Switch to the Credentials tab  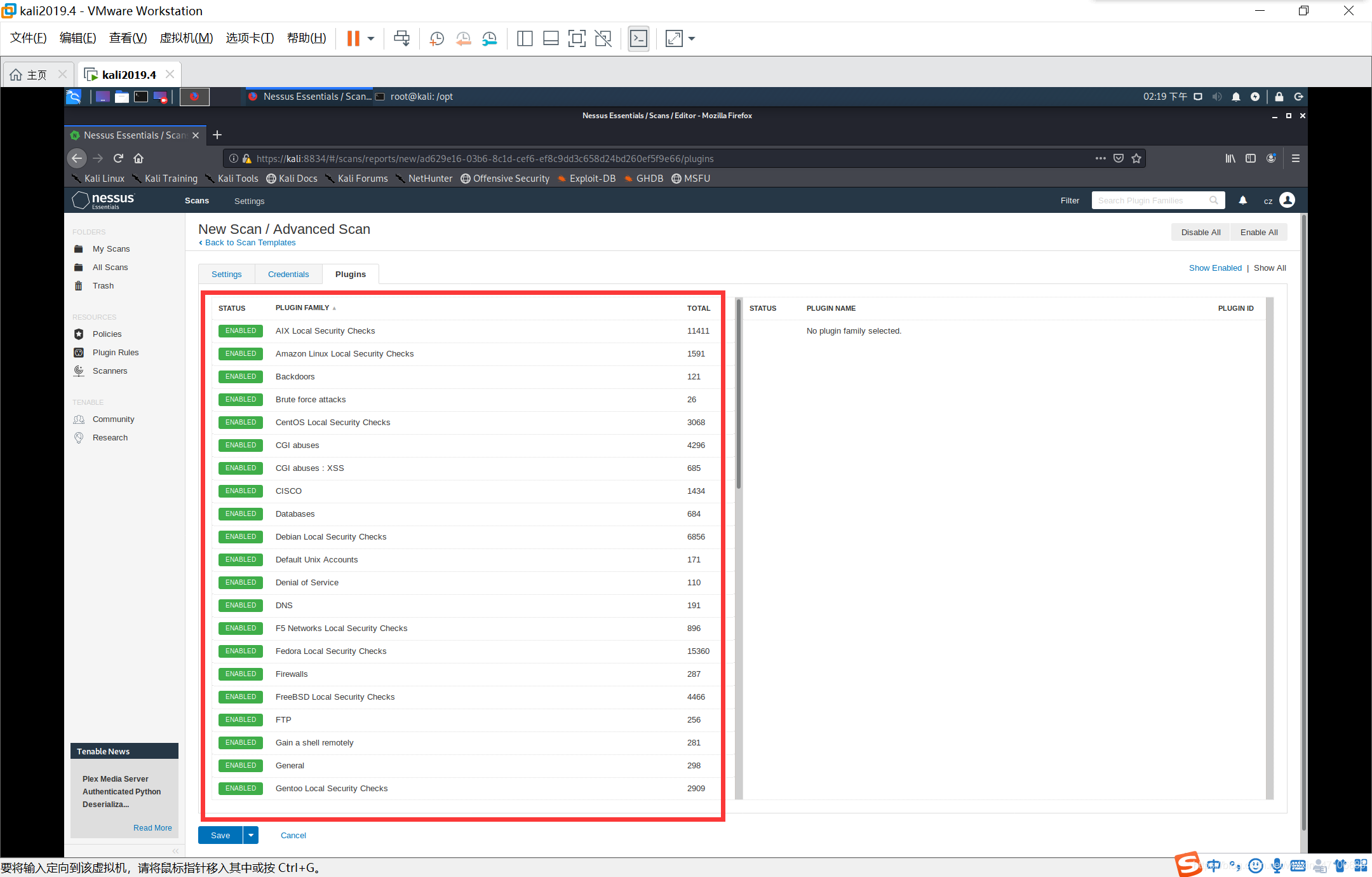pos(288,274)
